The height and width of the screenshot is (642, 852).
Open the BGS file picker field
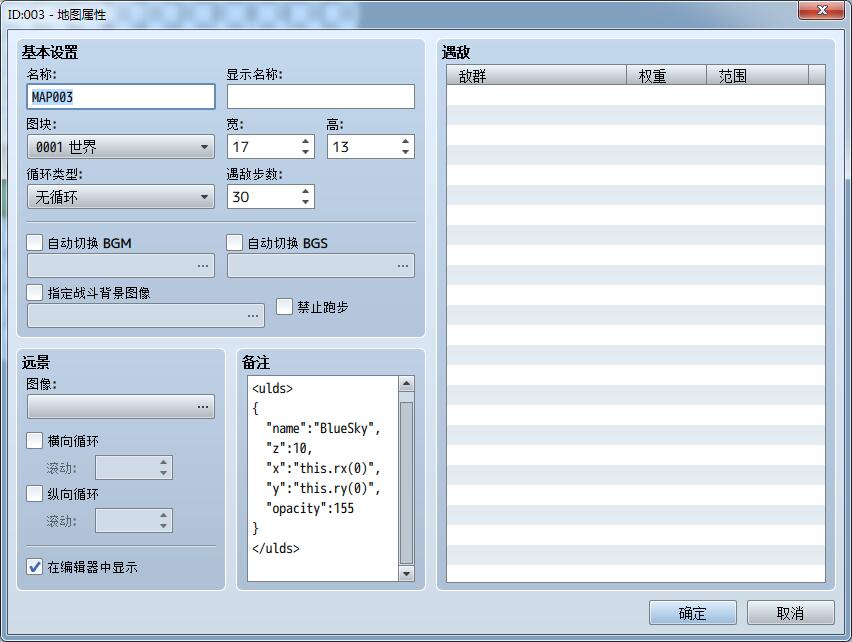[321, 266]
